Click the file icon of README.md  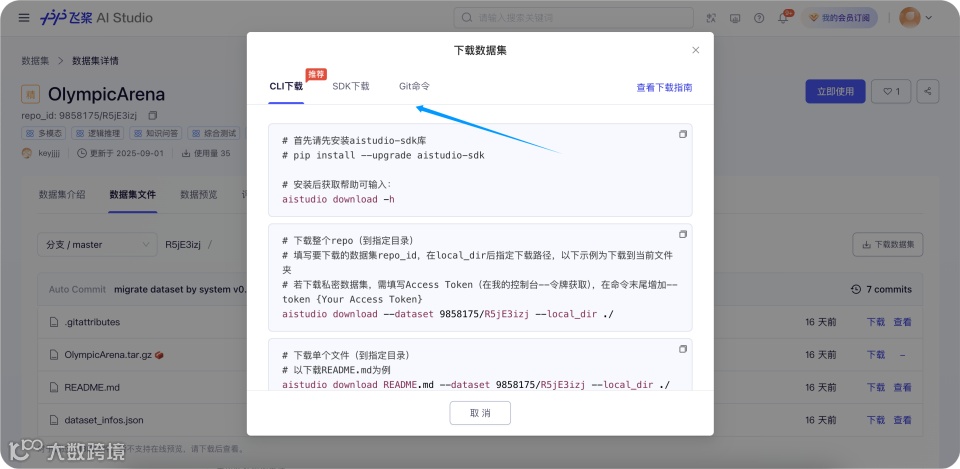53,388
